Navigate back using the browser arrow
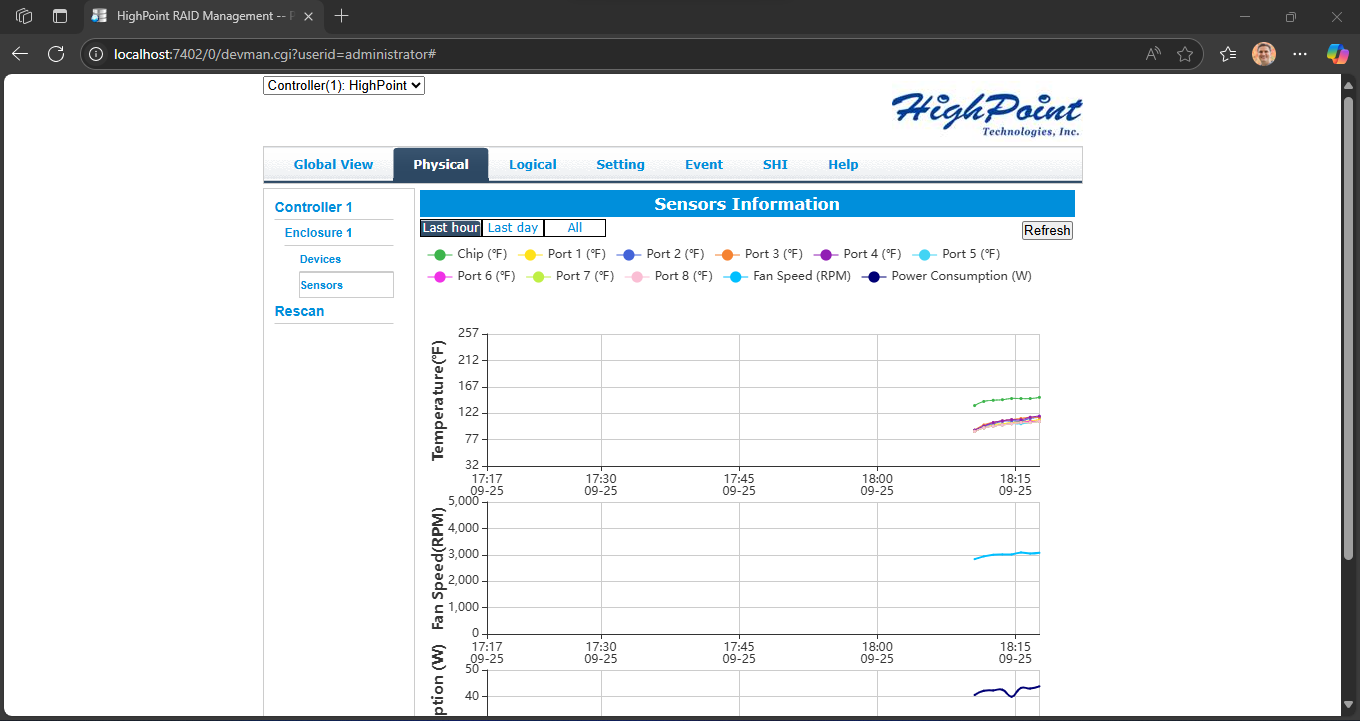The height and width of the screenshot is (721, 1360). [20, 53]
